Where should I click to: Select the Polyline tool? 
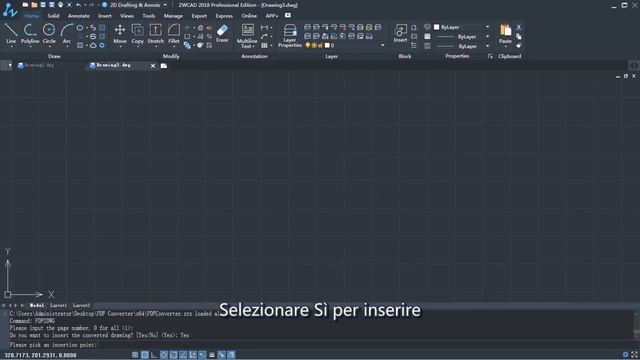pos(30,33)
